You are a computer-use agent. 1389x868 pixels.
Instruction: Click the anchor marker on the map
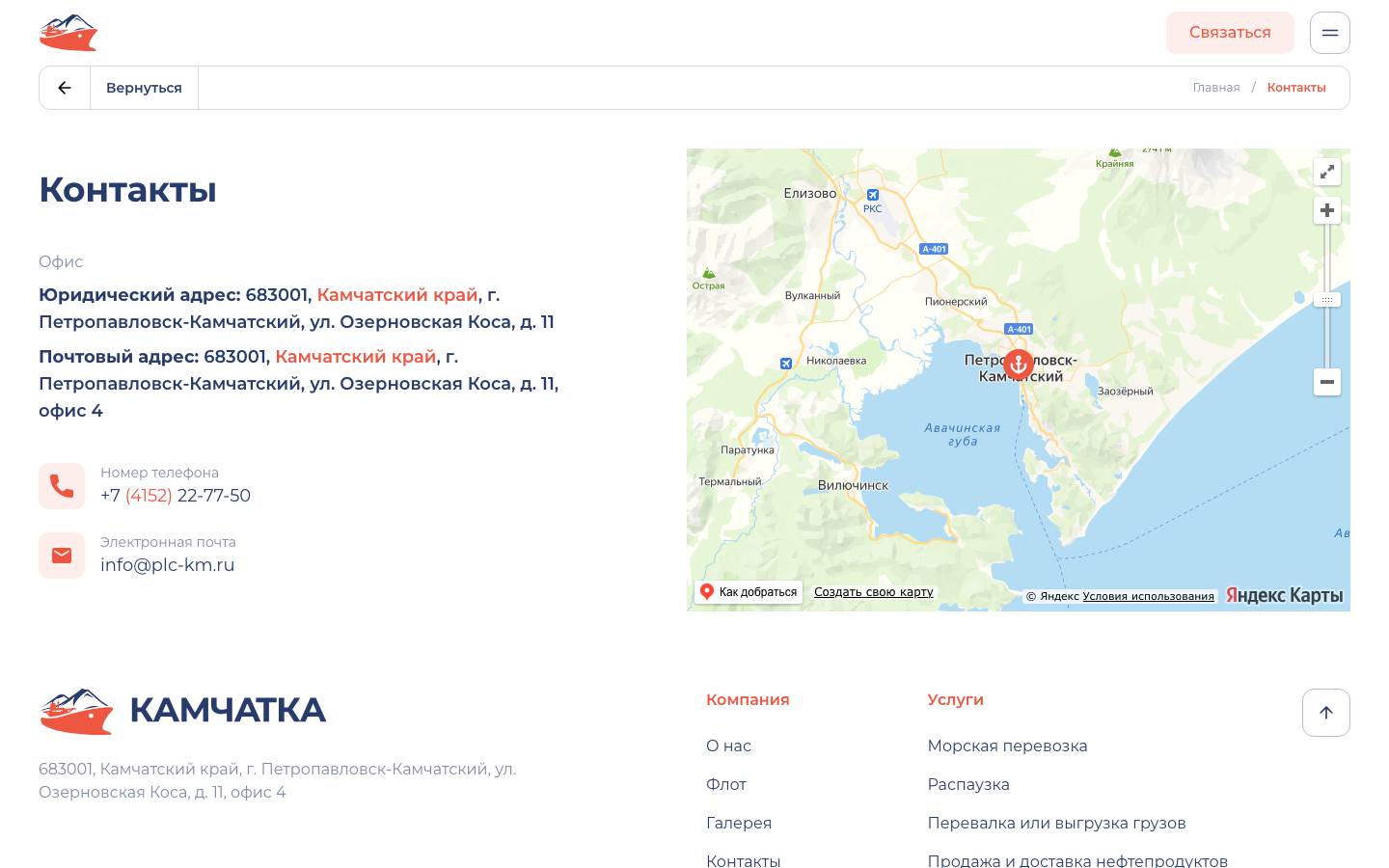pos(1019,365)
